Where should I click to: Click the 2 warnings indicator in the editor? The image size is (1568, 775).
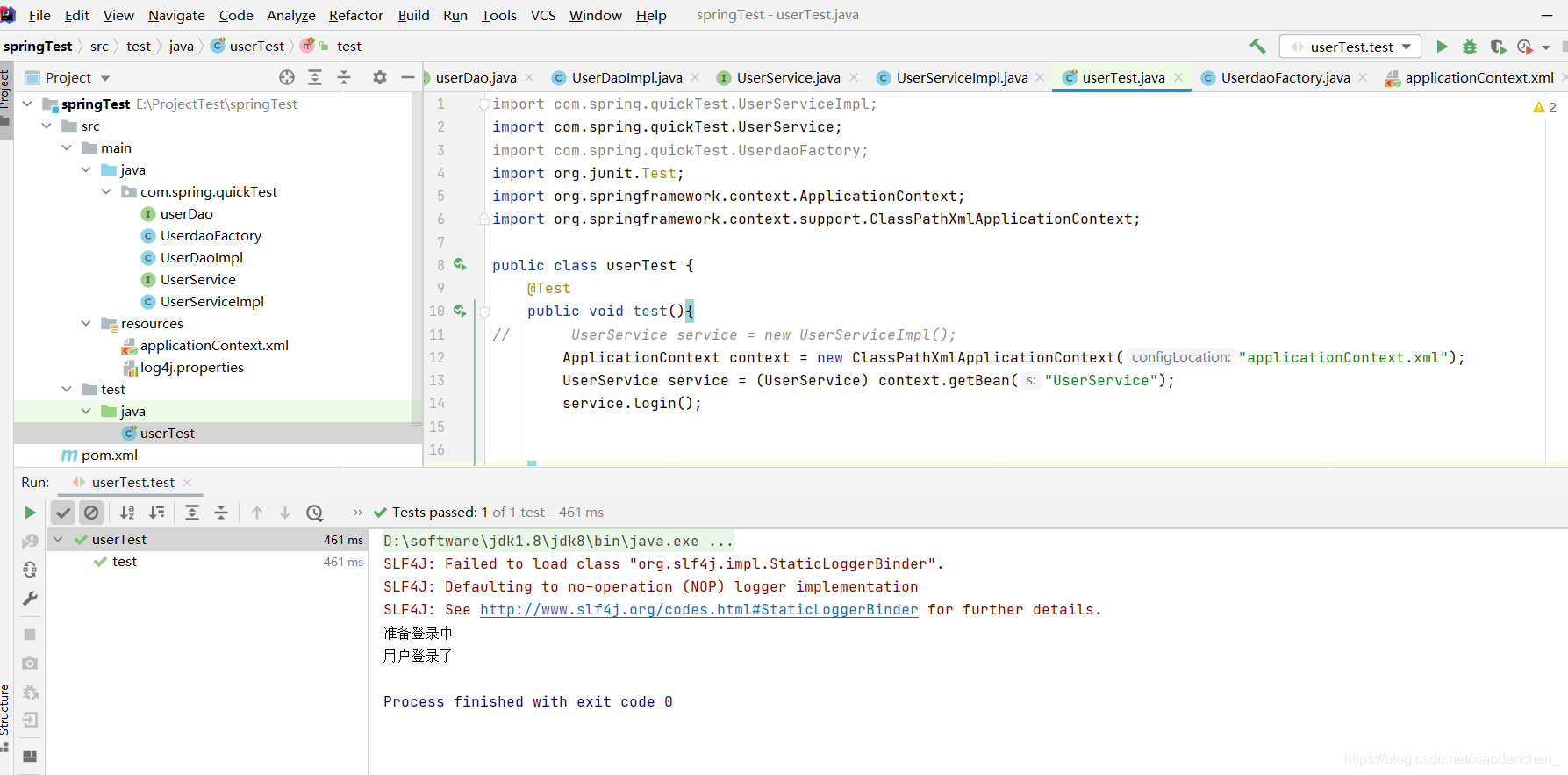click(x=1544, y=107)
